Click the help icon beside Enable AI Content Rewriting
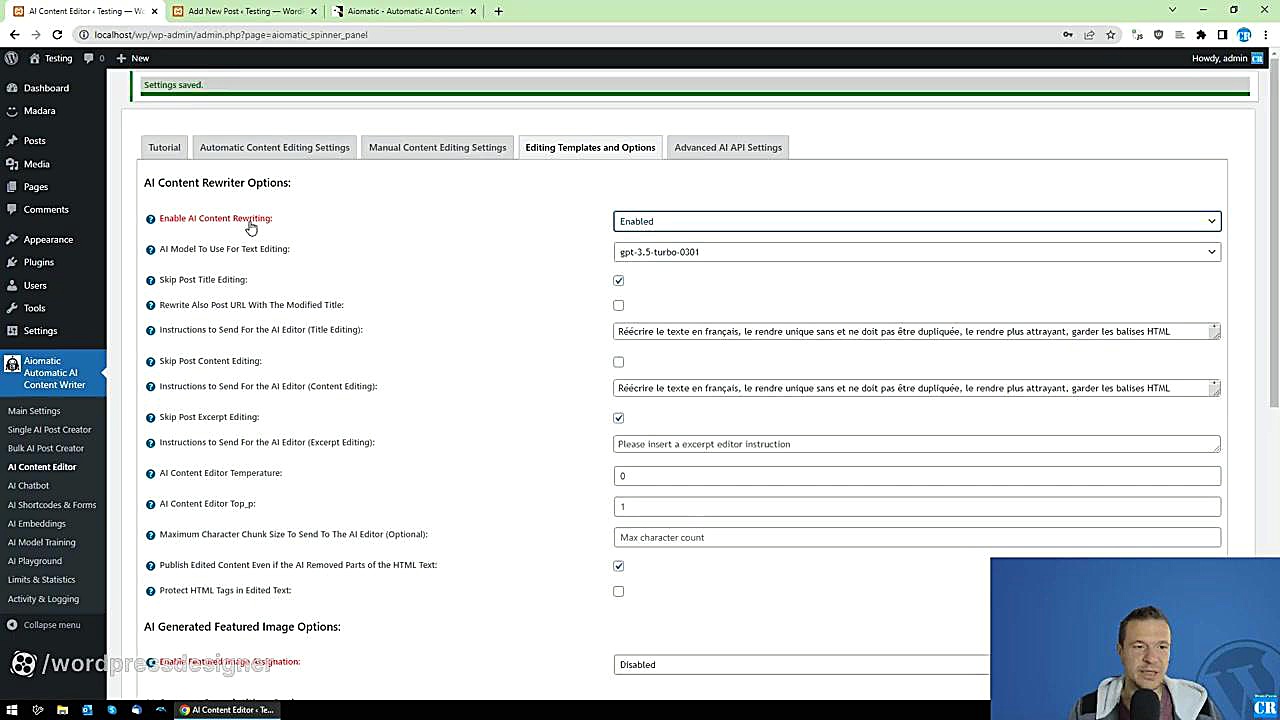 pyautogui.click(x=151, y=219)
